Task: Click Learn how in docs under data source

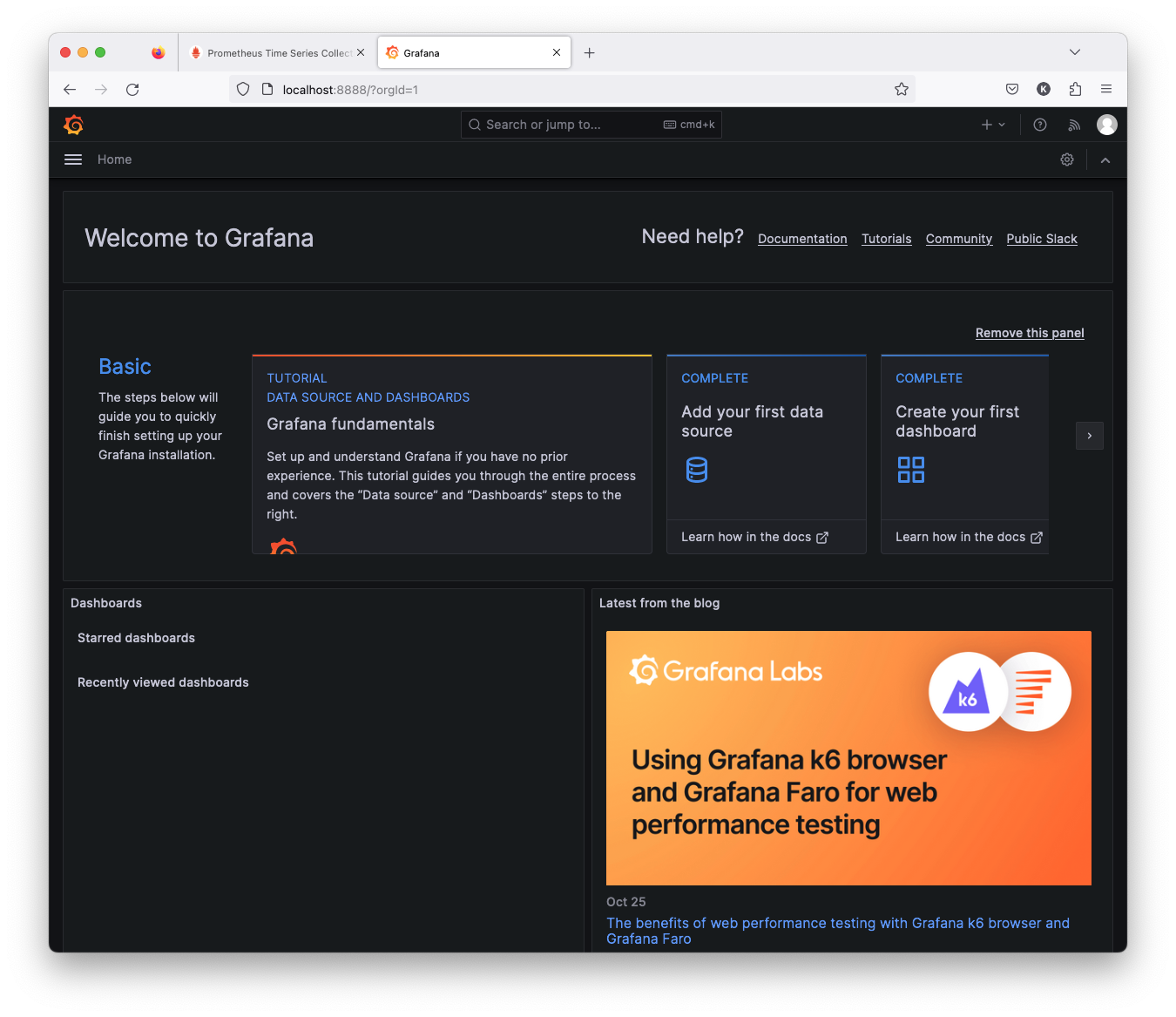Action: click(754, 537)
